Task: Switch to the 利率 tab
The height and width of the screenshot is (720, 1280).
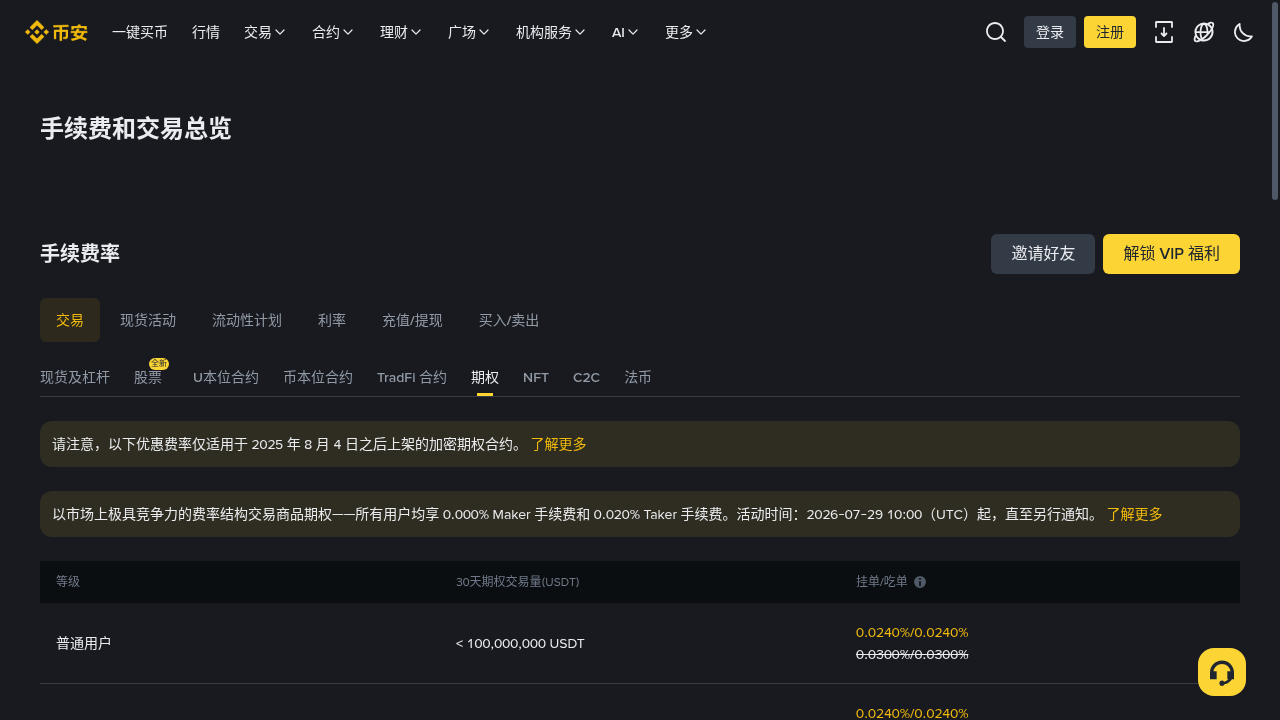Action: 332,320
